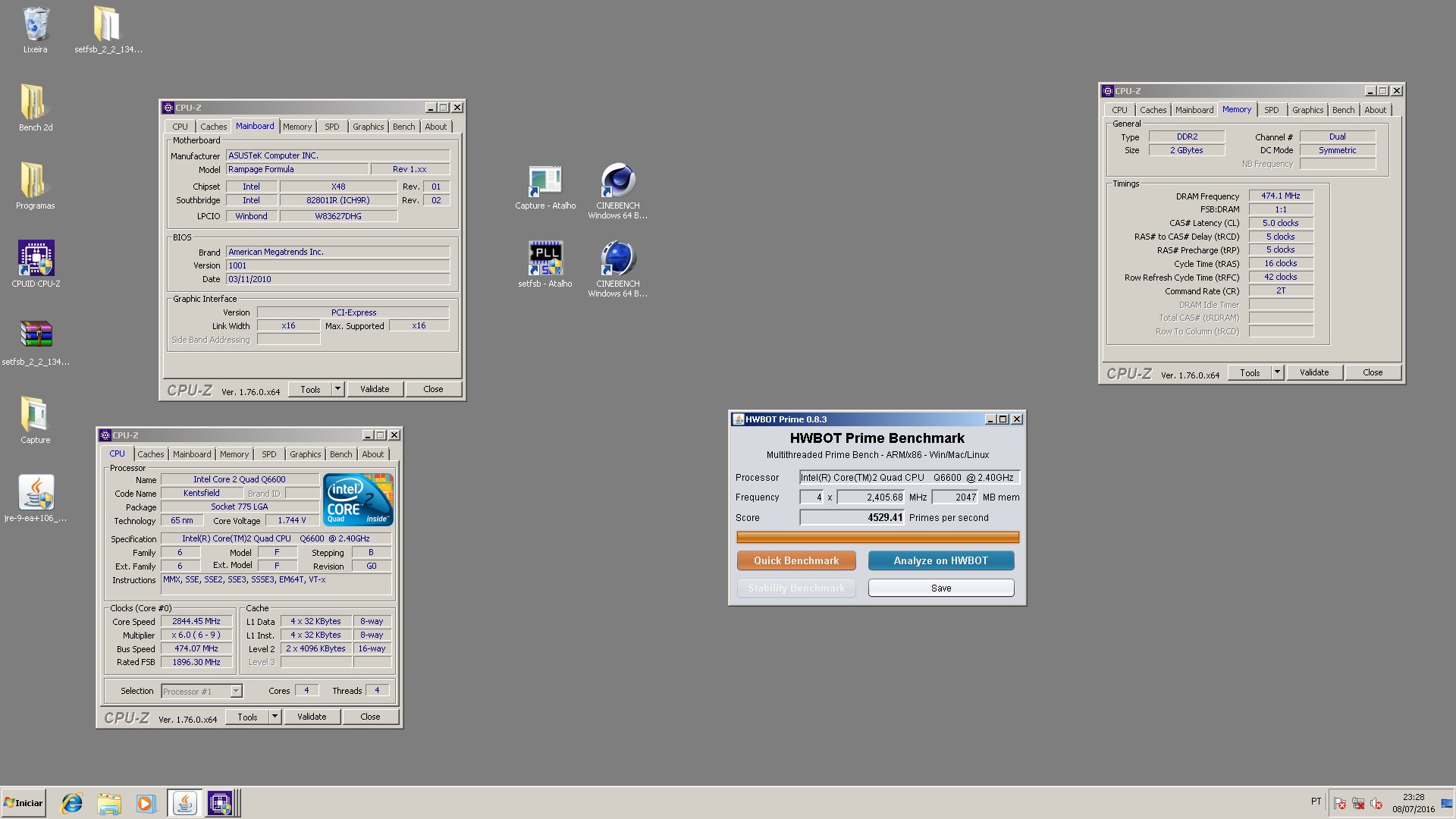
Task: Click the HWBOT Prime window title icon
Action: (738, 419)
